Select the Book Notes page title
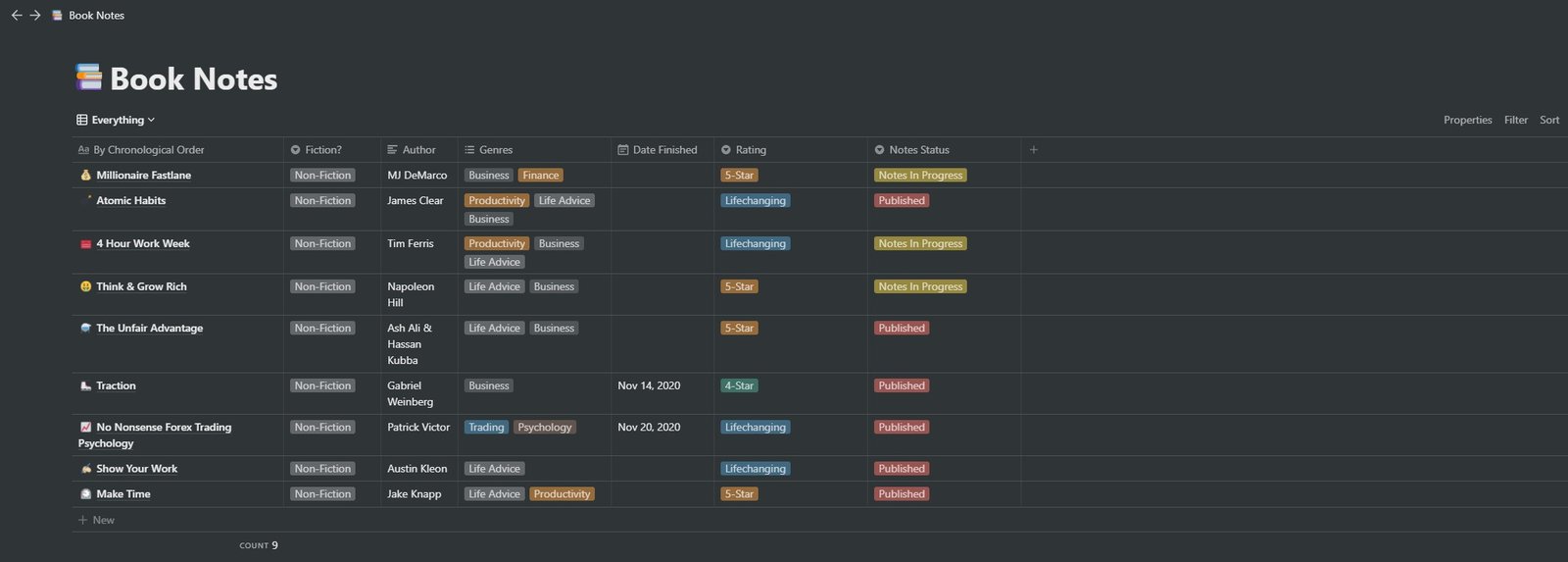 193,78
